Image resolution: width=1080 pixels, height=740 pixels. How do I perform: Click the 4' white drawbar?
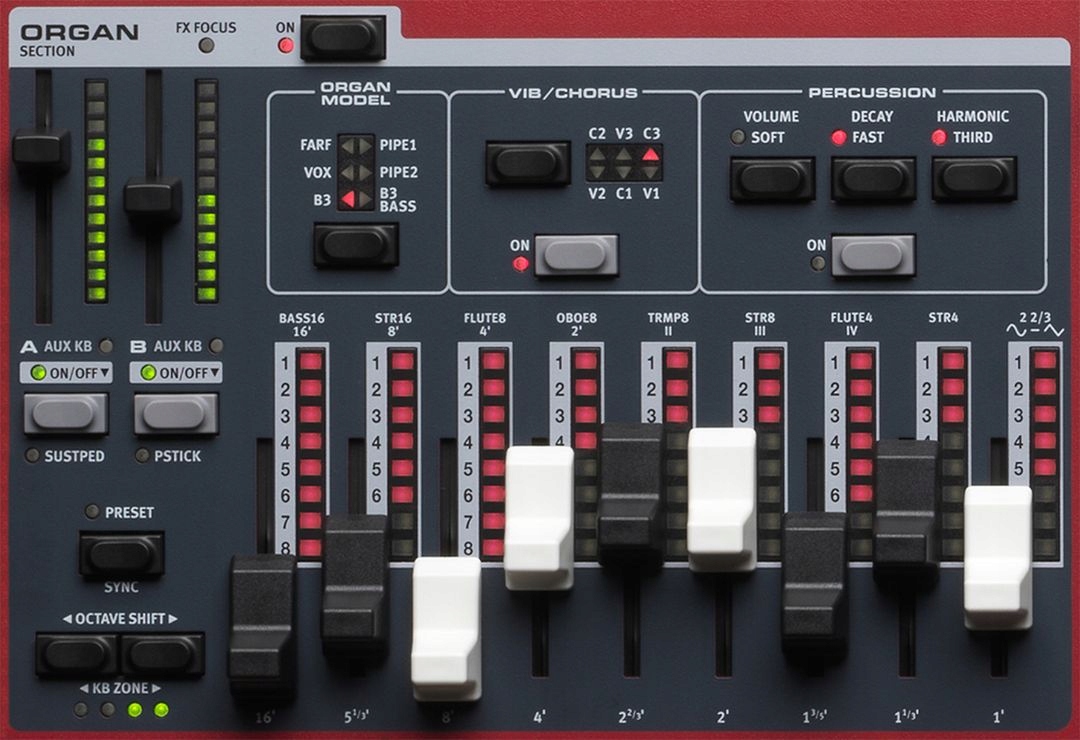click(539, 517)
